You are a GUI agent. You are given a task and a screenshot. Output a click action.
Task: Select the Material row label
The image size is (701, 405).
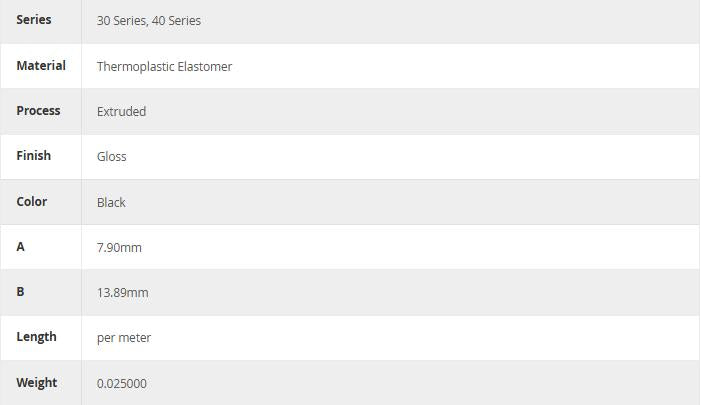click(41, 66)
